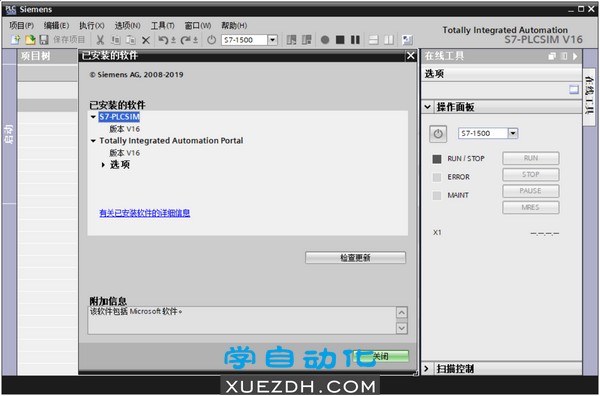600x396 pixels.
Task: Click the round run circle toolbar icon
Action: click(x=325, y=40)
